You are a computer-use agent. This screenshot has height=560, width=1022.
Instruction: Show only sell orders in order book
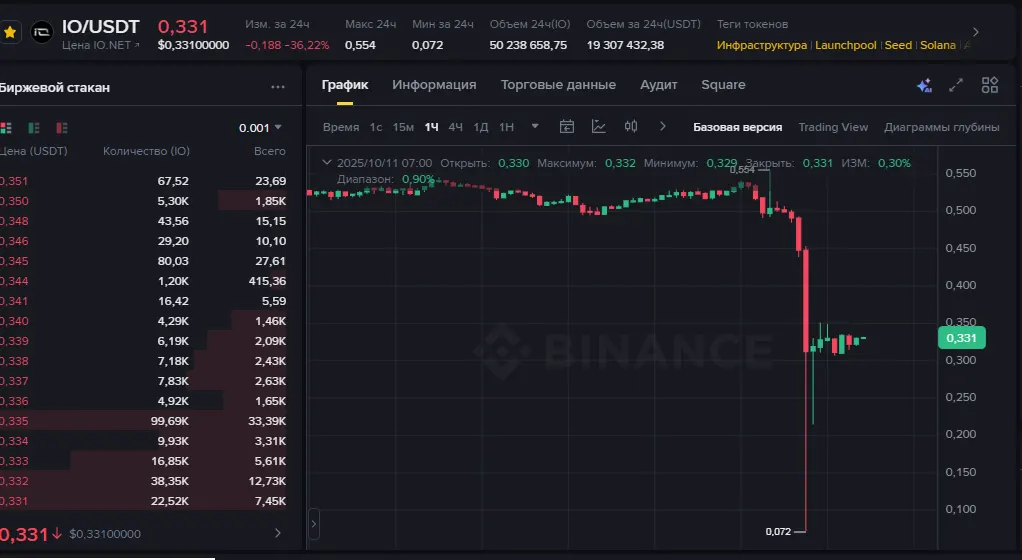(62, 128)
